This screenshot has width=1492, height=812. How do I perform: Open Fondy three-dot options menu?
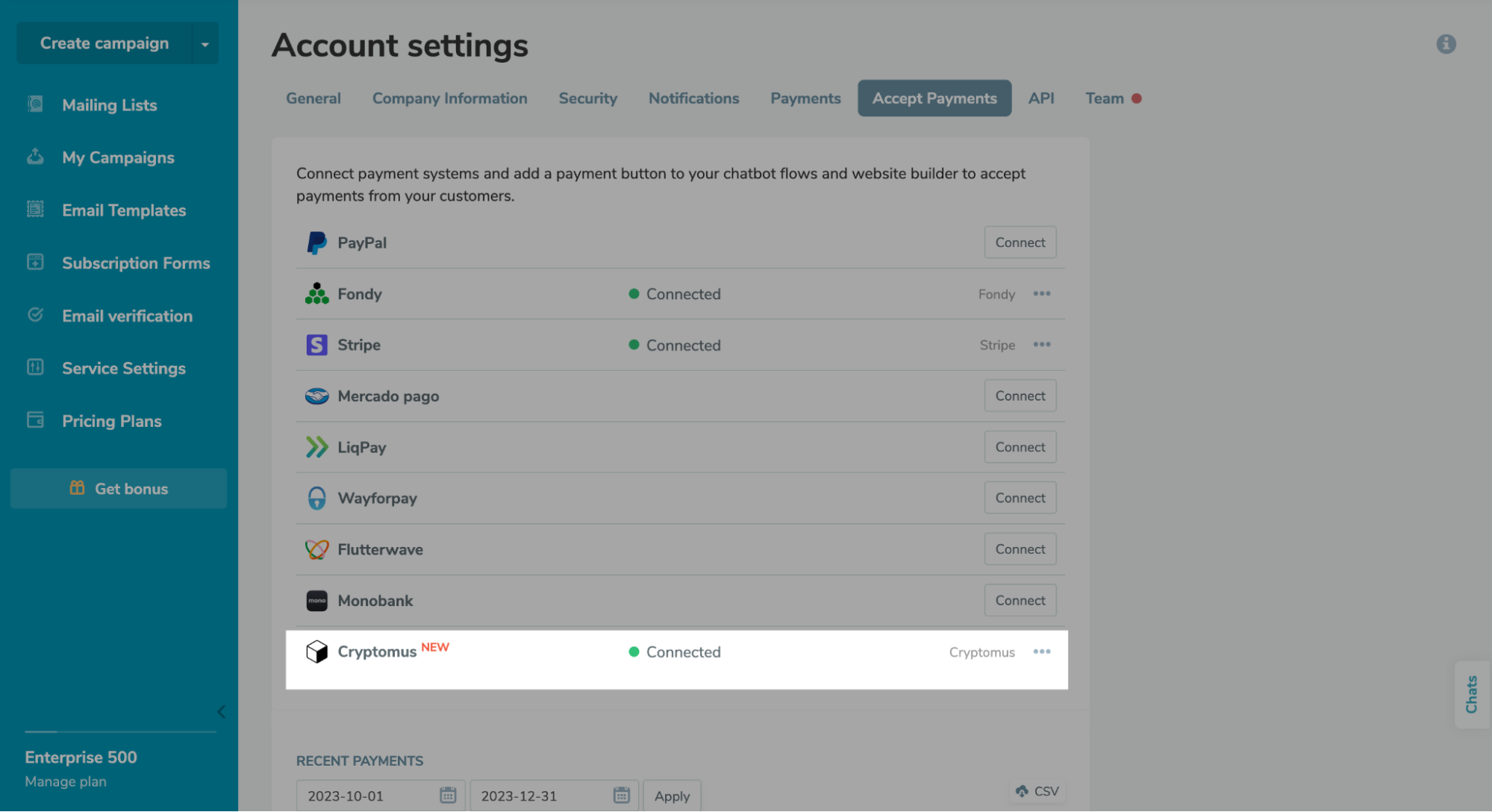coord(1042,293)
